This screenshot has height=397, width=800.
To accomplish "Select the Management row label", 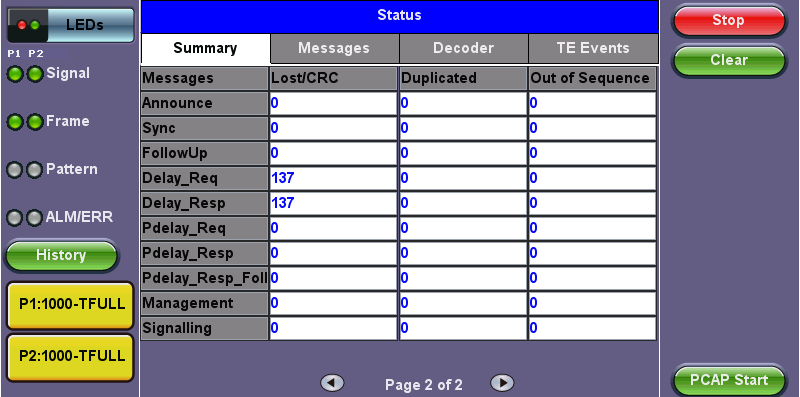I will (205, 304).
